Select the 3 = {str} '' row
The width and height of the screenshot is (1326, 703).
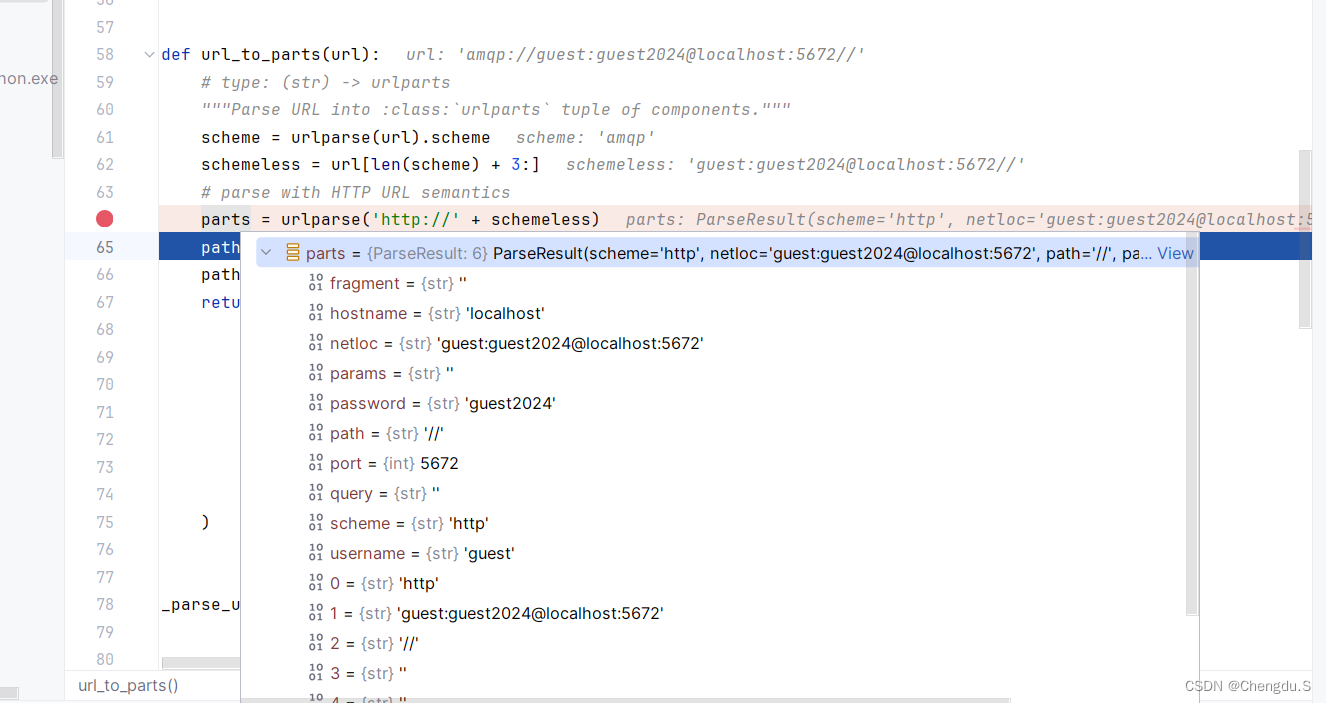click(722, 673)
